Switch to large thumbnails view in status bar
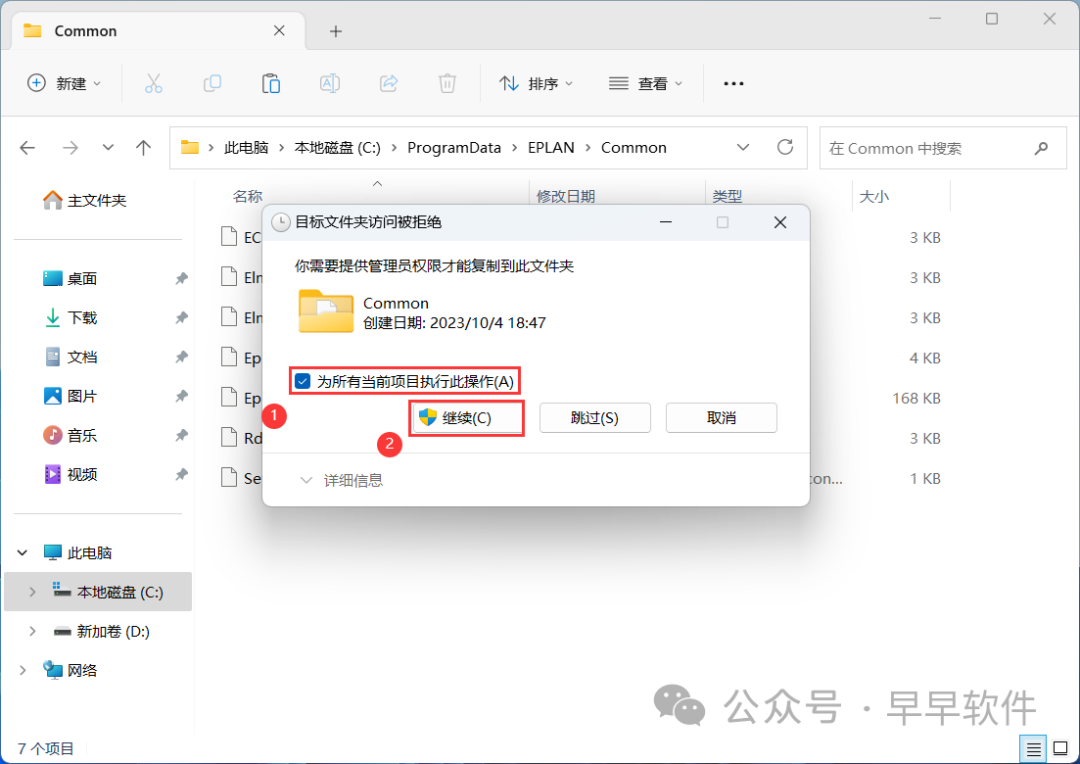Viewport: 1080px width, 764px height. [1060, 748]
